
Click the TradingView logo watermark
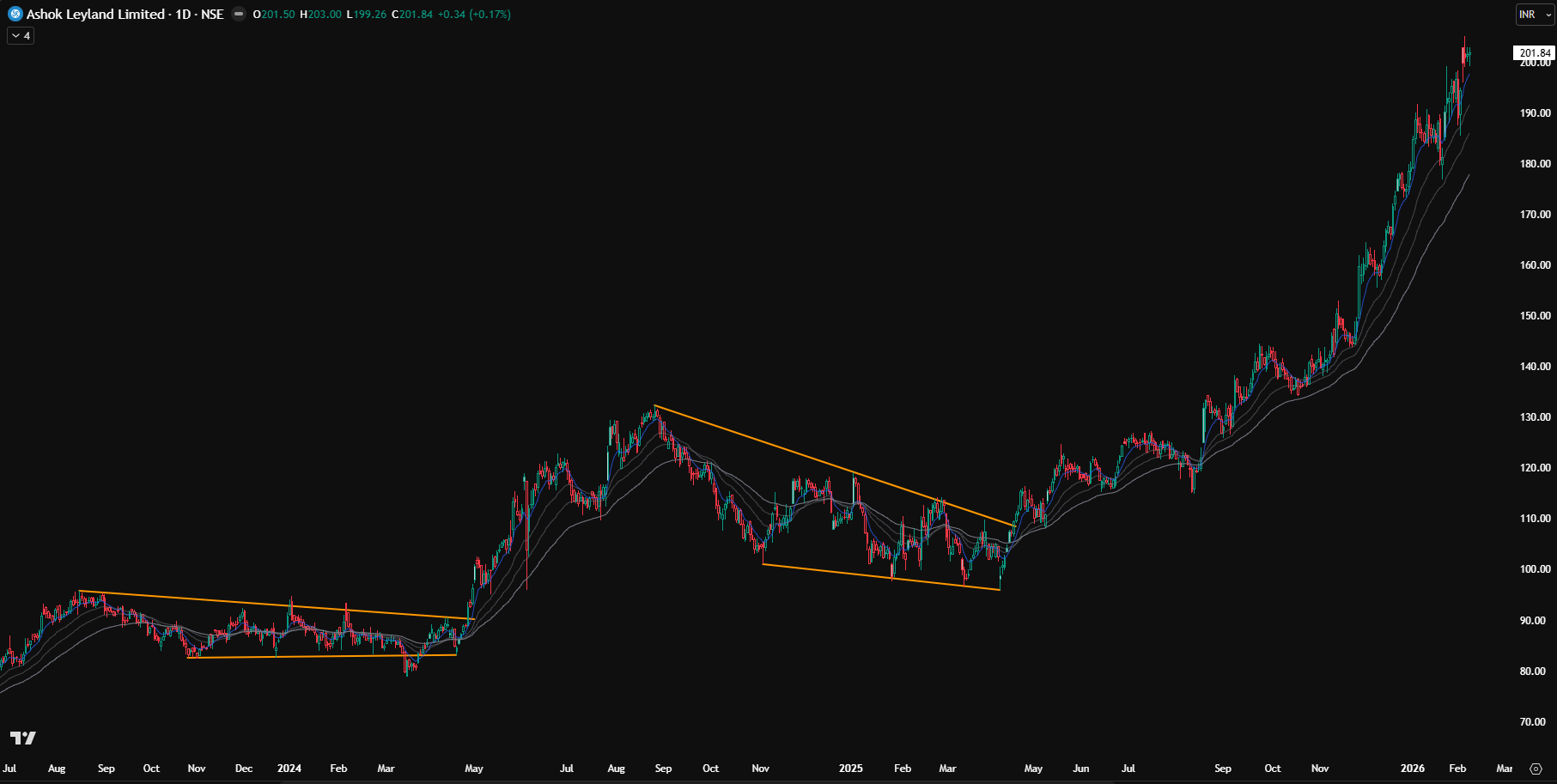[23, 738]
